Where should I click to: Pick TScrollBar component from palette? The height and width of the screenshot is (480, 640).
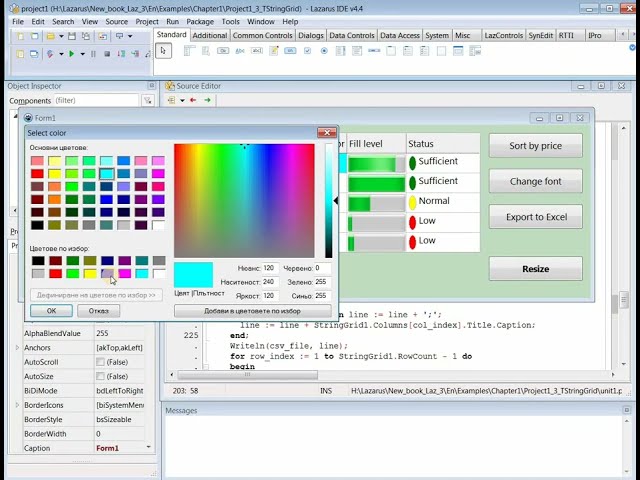[374, 51]
